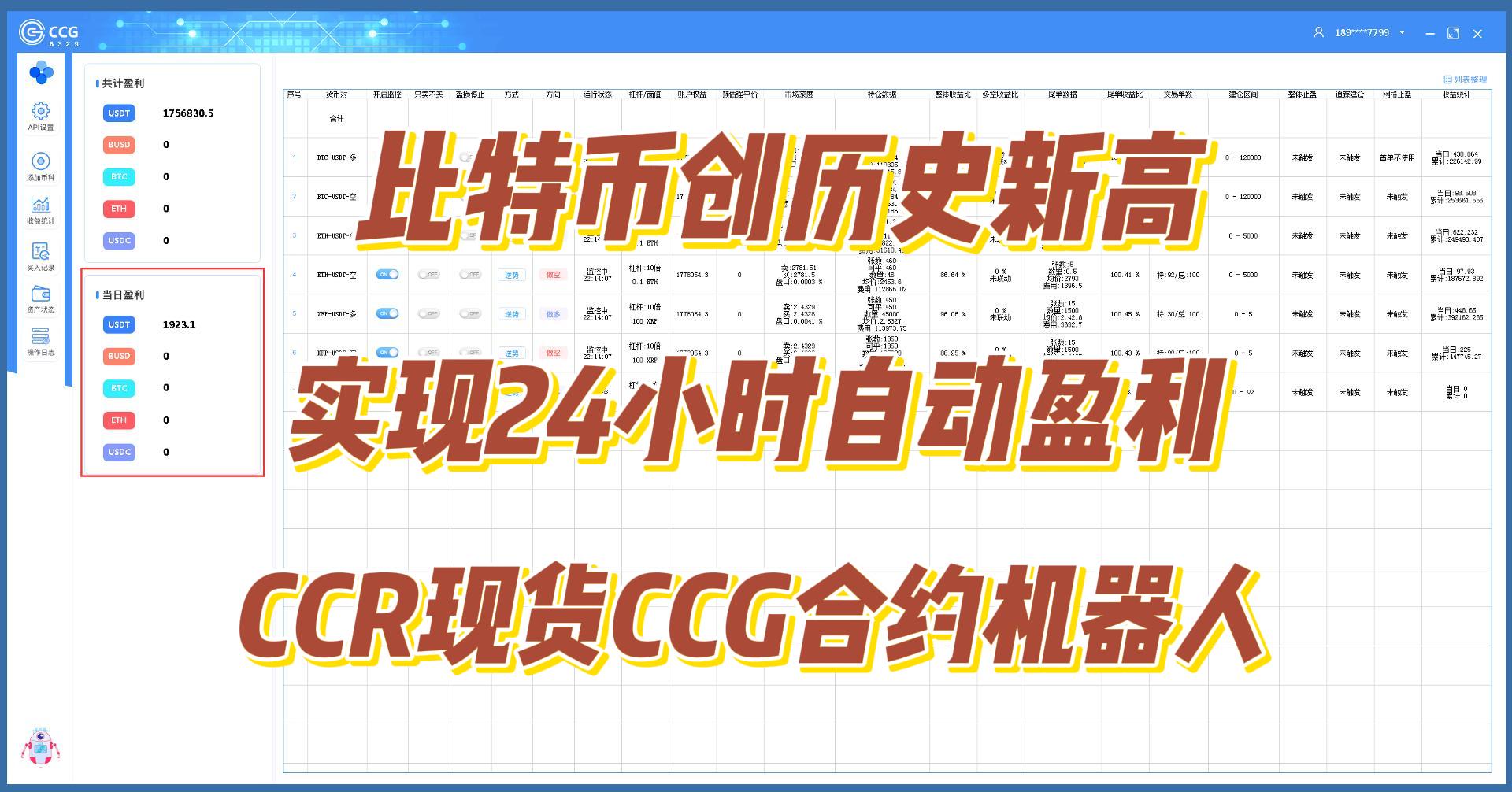
Task: Click 序号 column header
Action: click(295, 94)
